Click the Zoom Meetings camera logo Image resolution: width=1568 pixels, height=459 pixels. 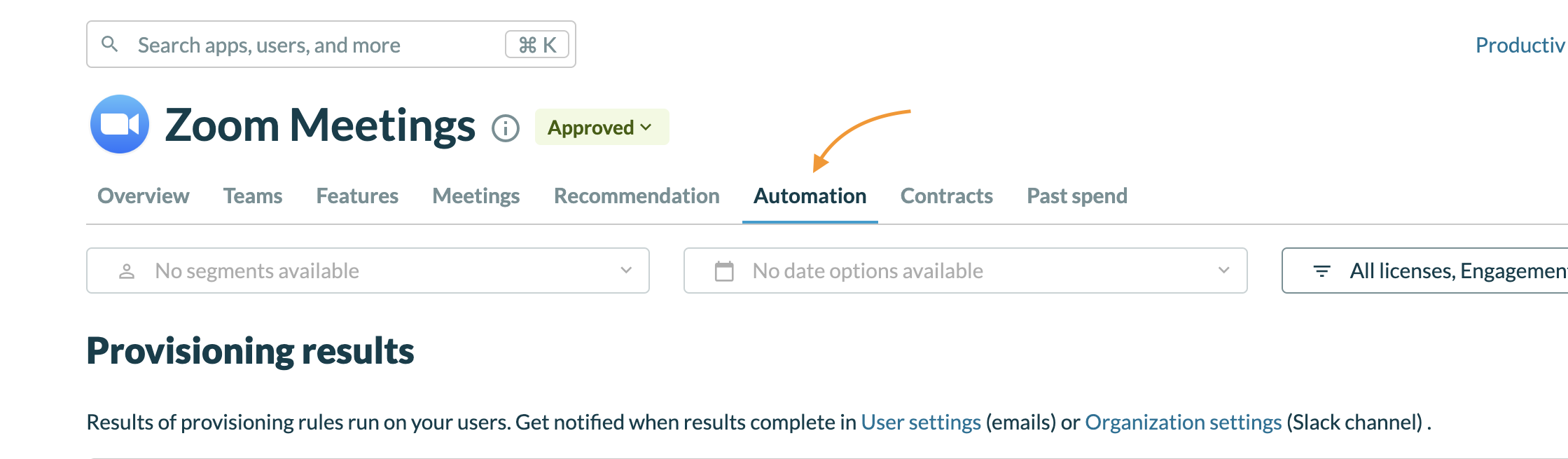click(120, 124)
